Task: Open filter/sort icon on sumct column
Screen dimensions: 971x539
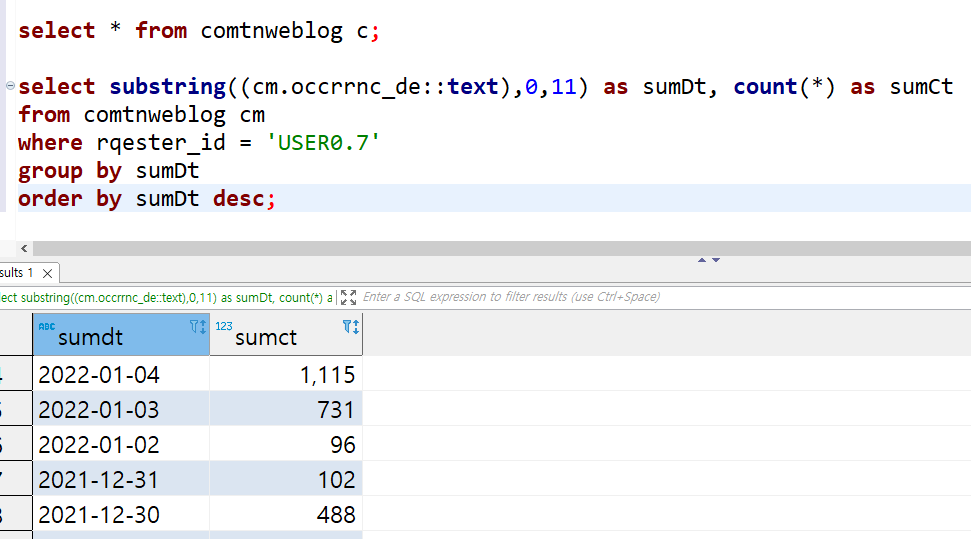Action: 351,326
